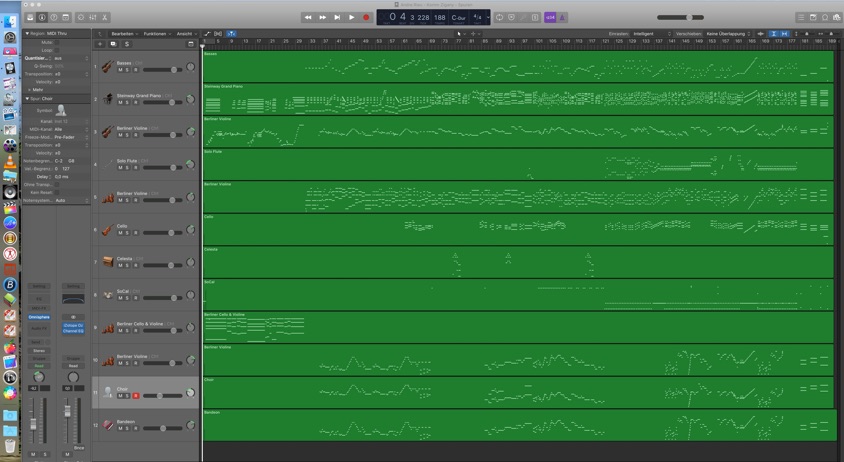Open the Media Browsers button

[x=836, y=17]
